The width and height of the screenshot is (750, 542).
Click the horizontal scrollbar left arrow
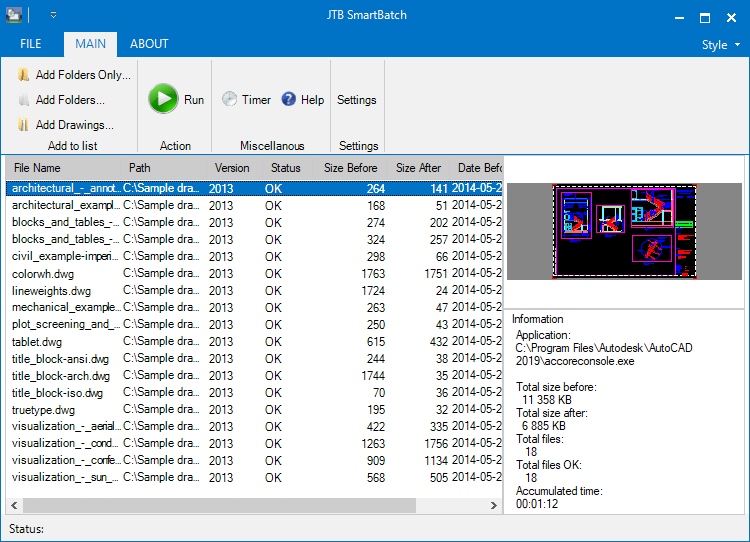tap(14, 505)
